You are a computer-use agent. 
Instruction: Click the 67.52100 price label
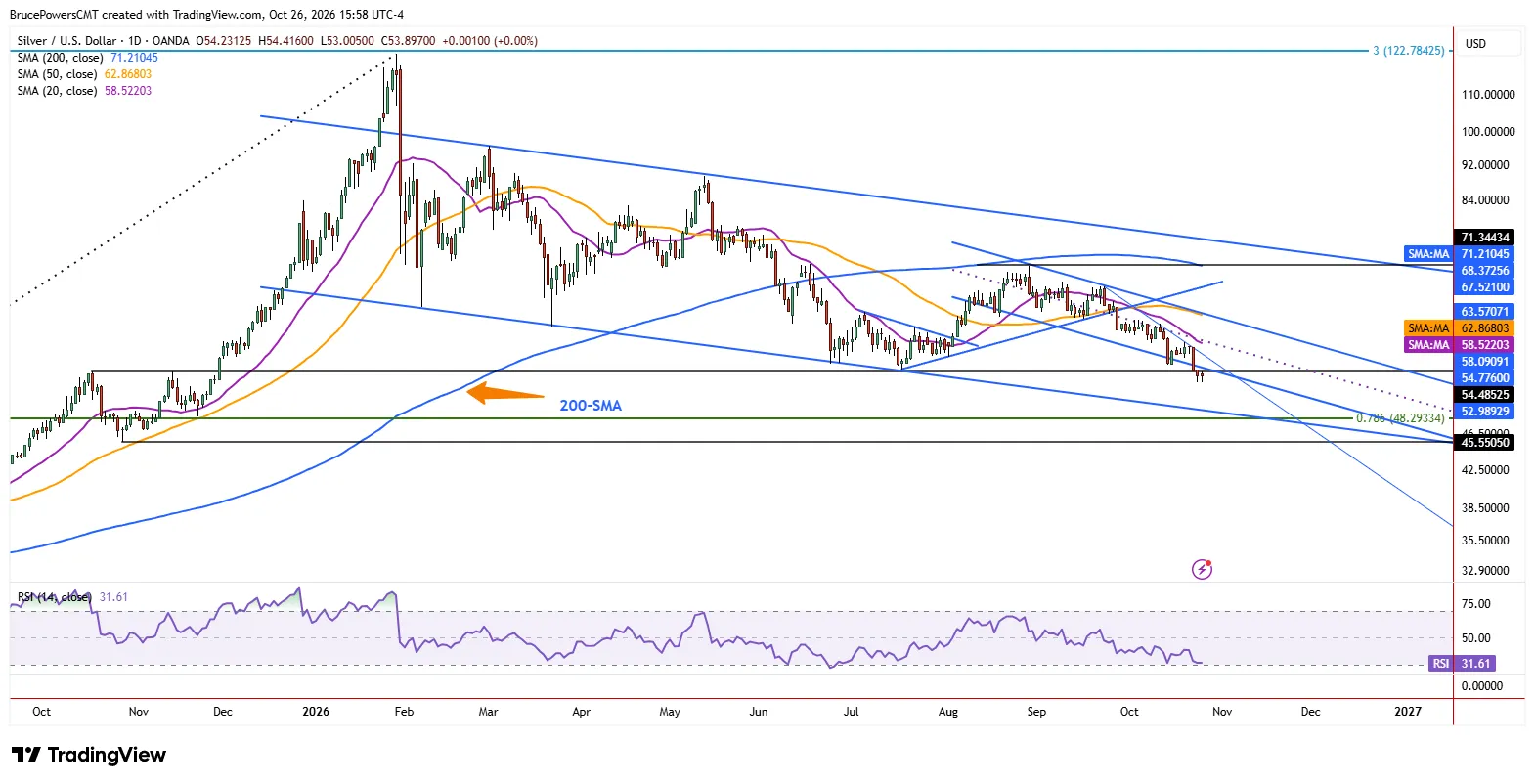coord(1485,287)
